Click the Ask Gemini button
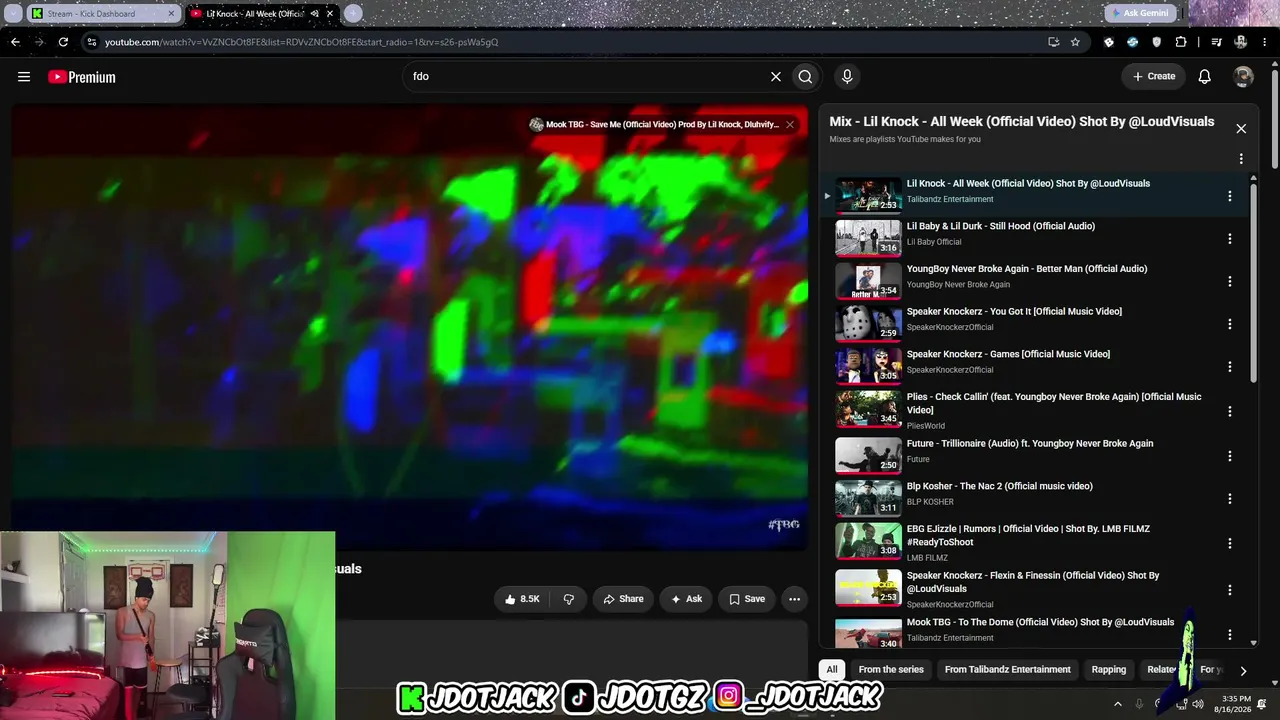 1139,13
